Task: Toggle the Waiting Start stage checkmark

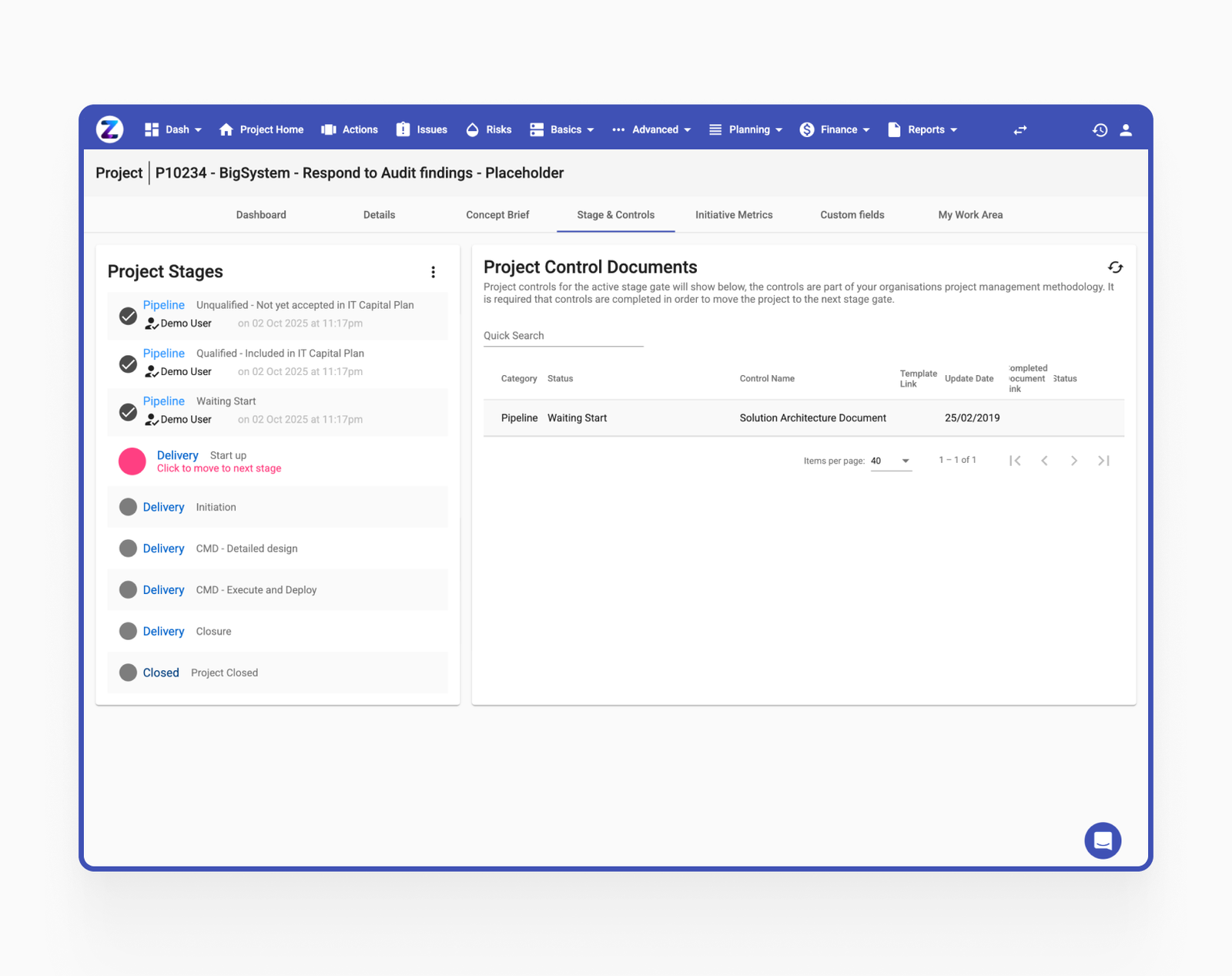Action: (128, 412)
